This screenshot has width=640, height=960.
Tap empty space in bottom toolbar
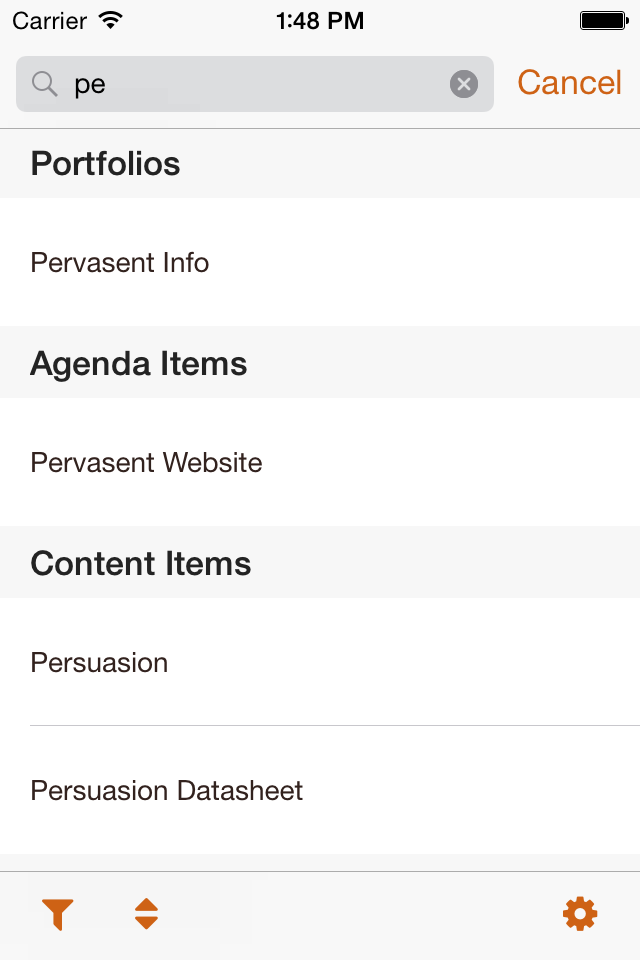point(360,915)
